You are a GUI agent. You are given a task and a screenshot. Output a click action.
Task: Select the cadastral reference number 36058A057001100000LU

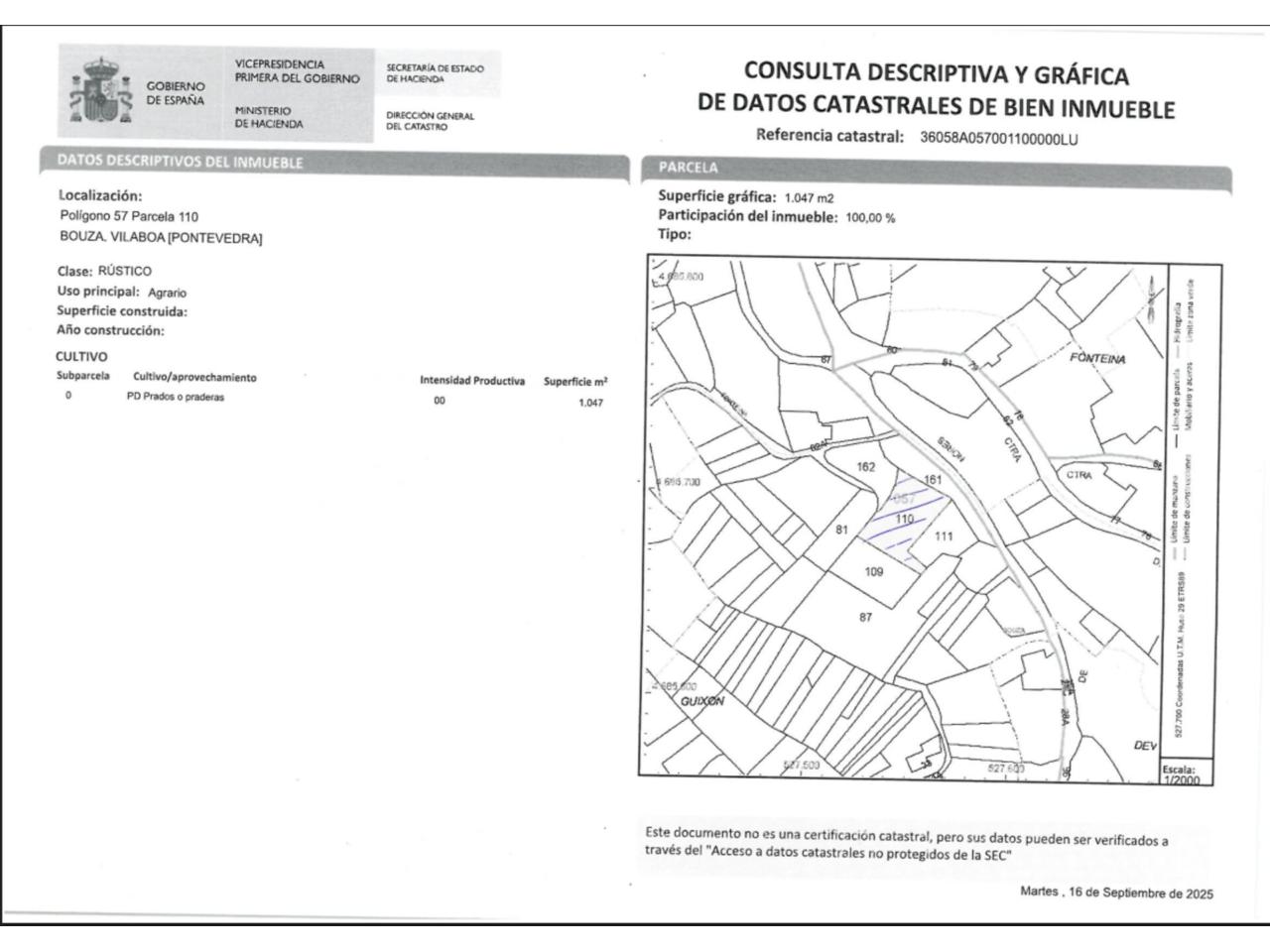point(998,140)
